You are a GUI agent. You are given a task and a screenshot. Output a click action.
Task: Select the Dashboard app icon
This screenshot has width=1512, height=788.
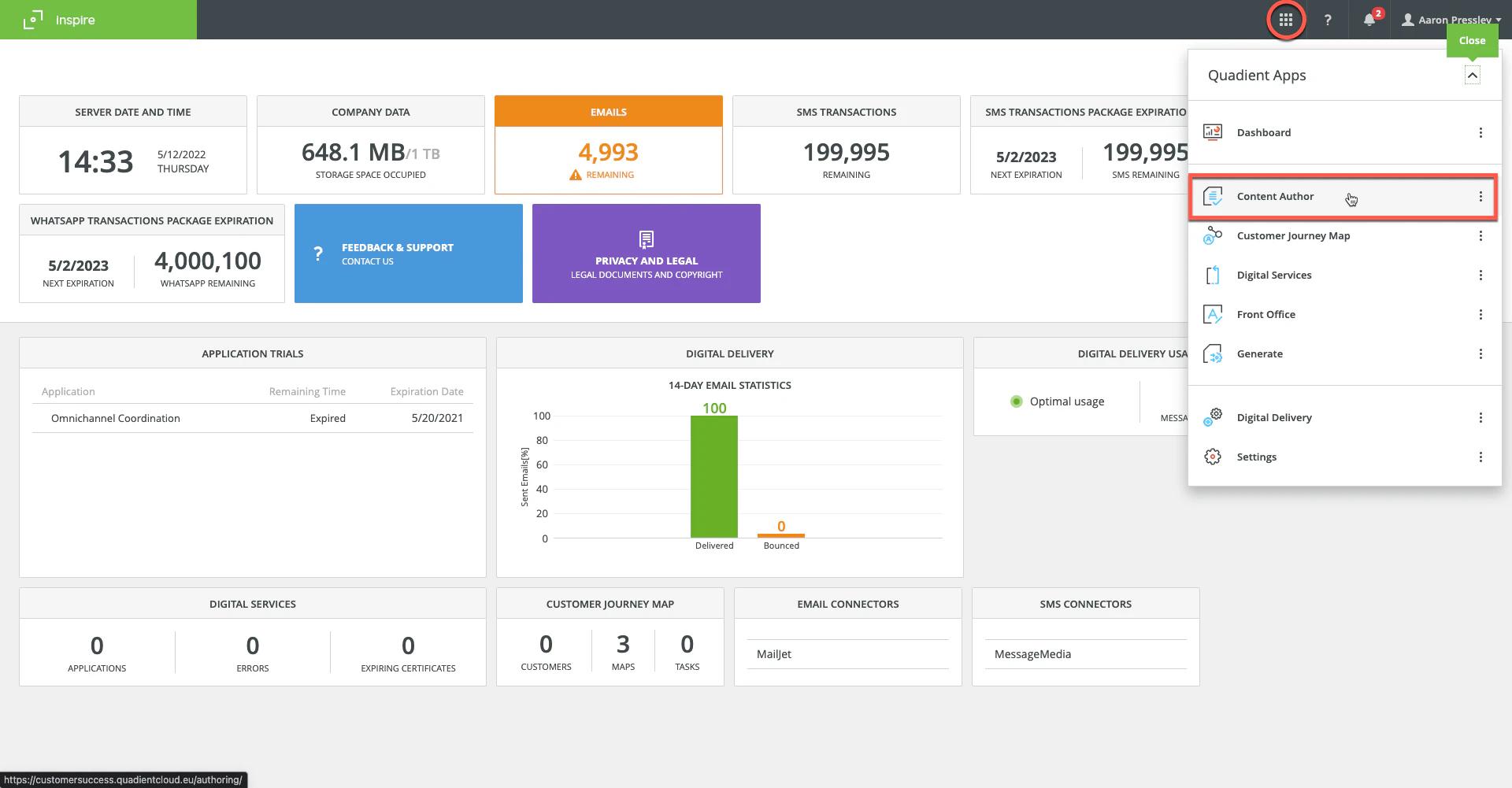point(1213,132)
